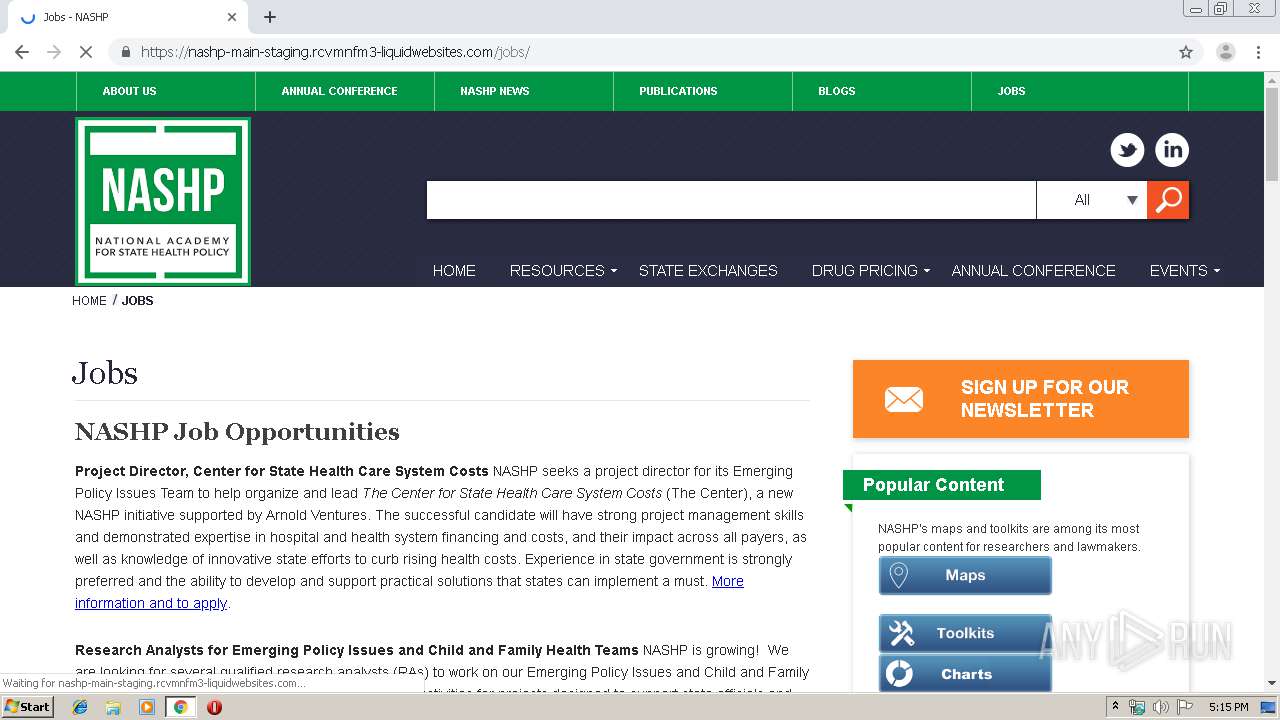The height and width of the screenshot is (720, 1280).
Task: View site security lock info
Action: (126, 52)
